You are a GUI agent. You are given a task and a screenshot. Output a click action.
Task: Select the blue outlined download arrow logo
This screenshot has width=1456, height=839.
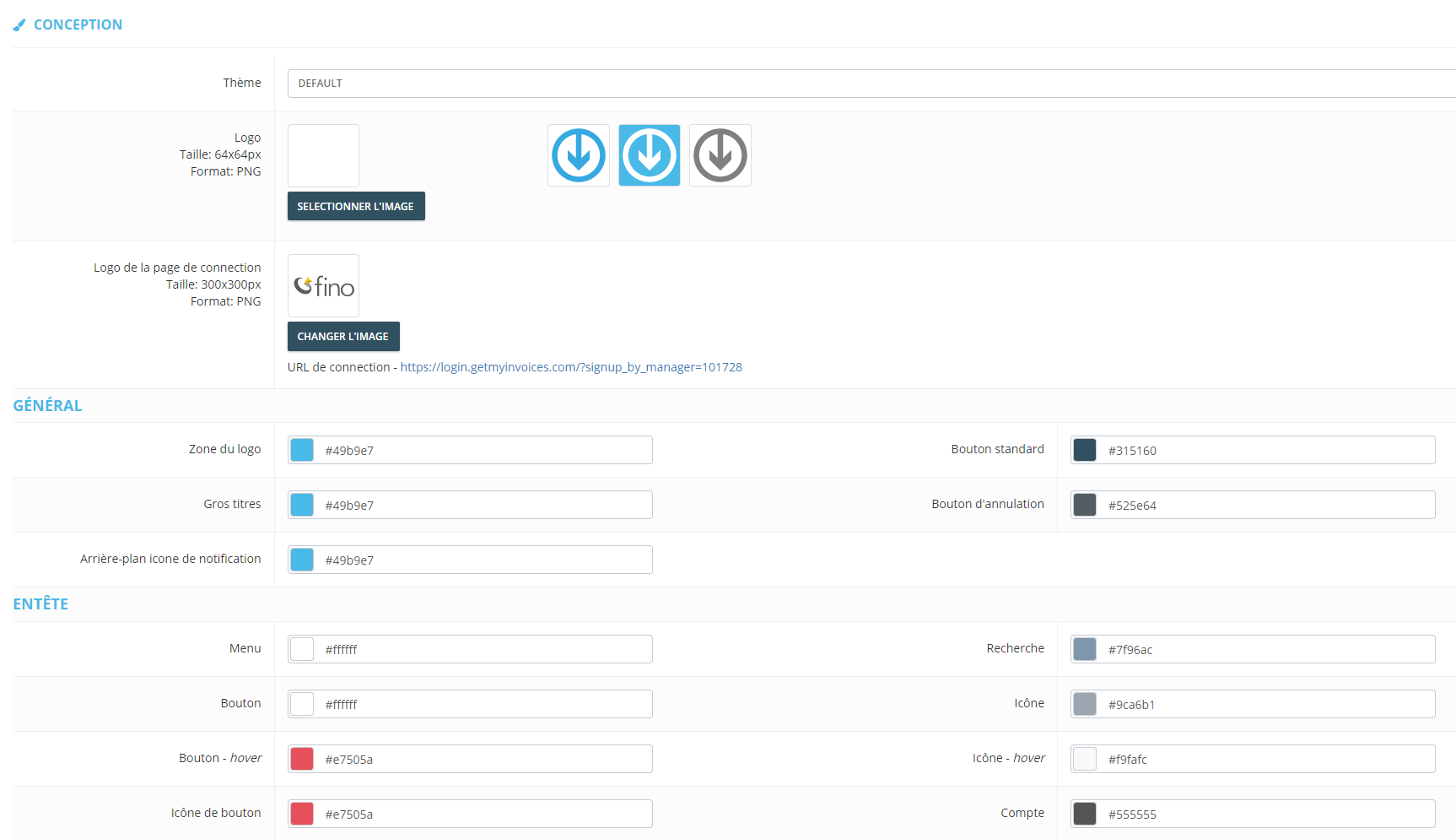point(579,155)
